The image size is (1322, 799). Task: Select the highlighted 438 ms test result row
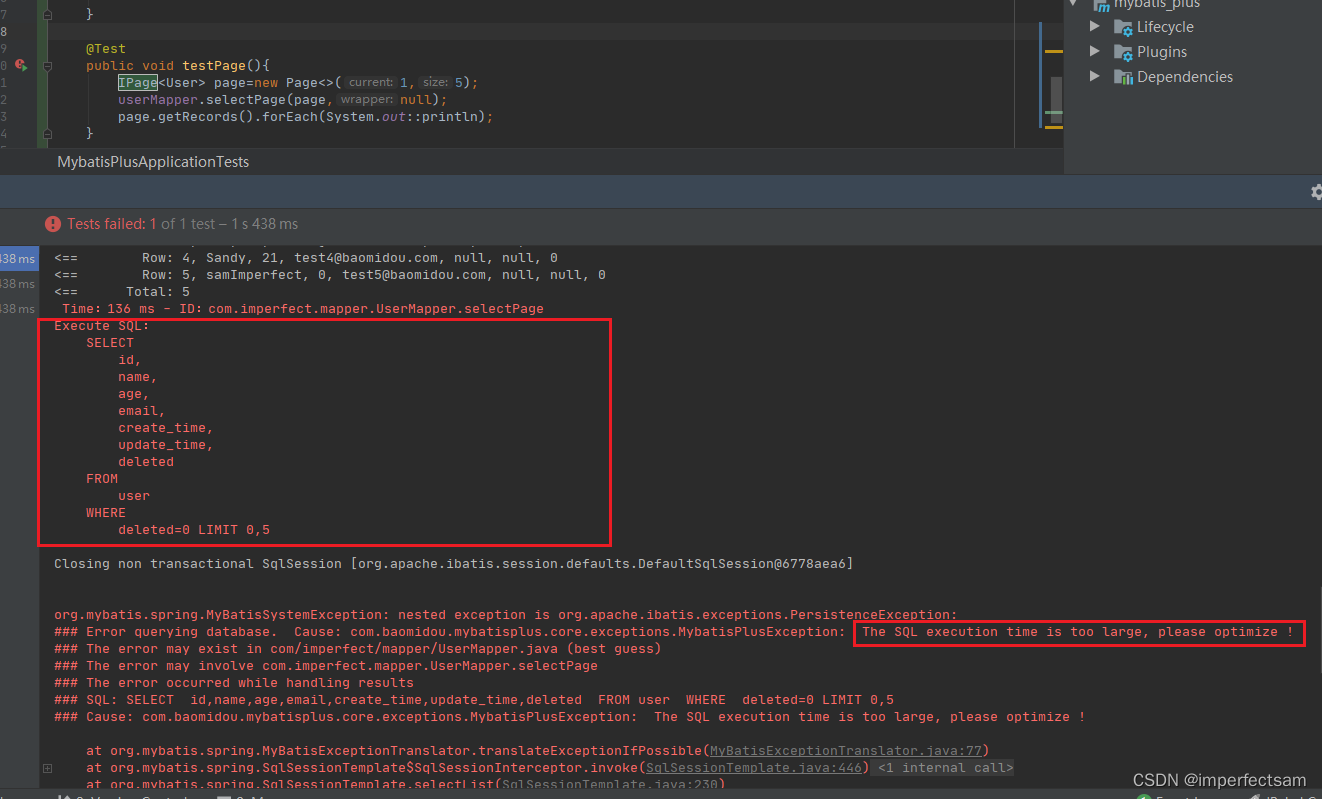tap(19, 259)
